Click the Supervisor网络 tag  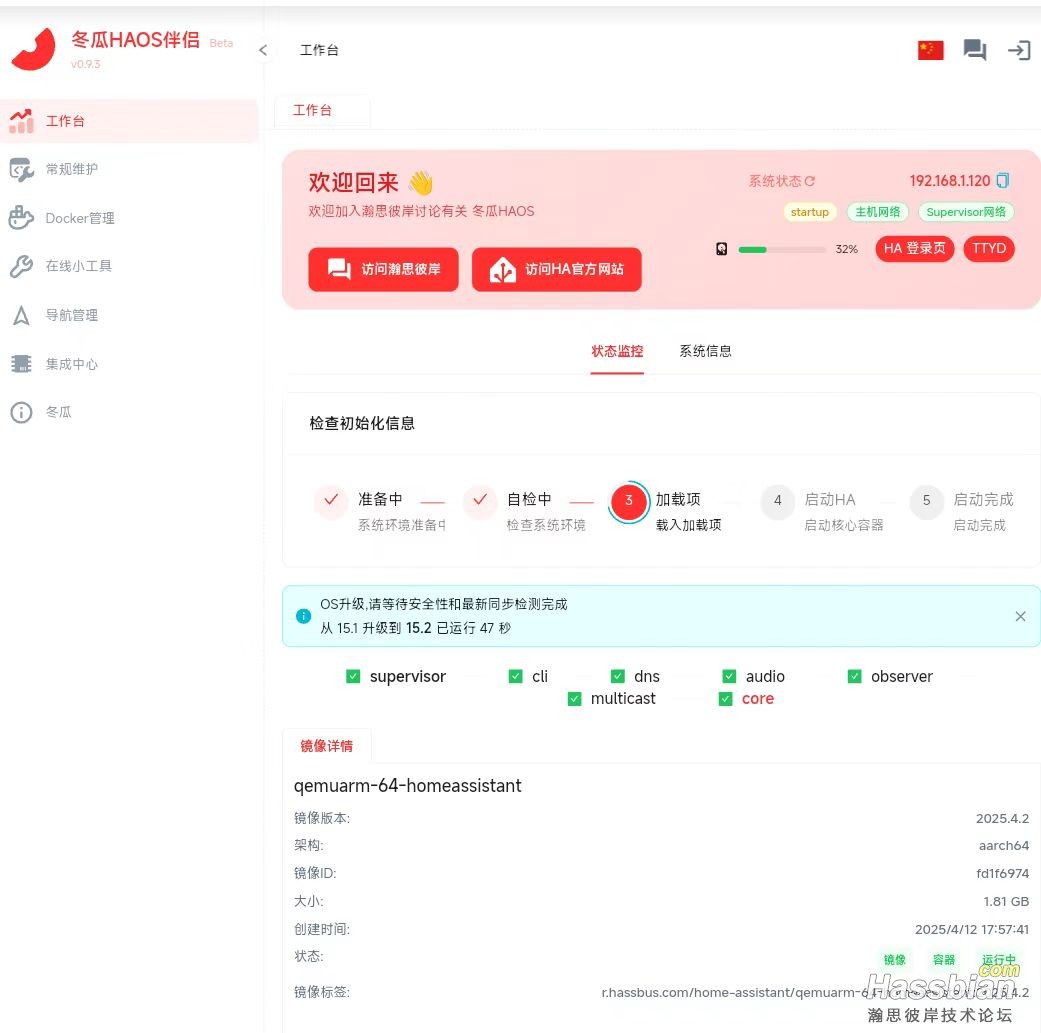[966, 212]
